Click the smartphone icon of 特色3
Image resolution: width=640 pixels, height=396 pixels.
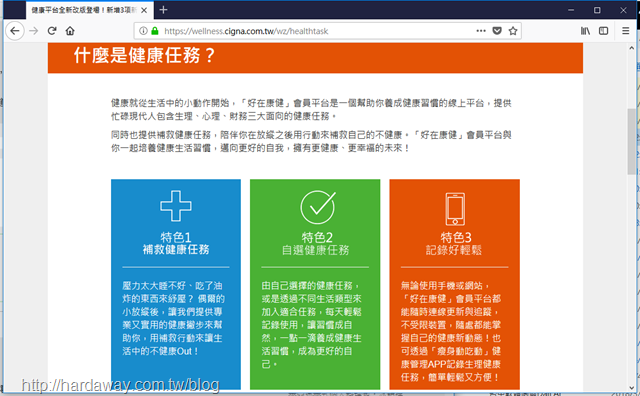455,209
